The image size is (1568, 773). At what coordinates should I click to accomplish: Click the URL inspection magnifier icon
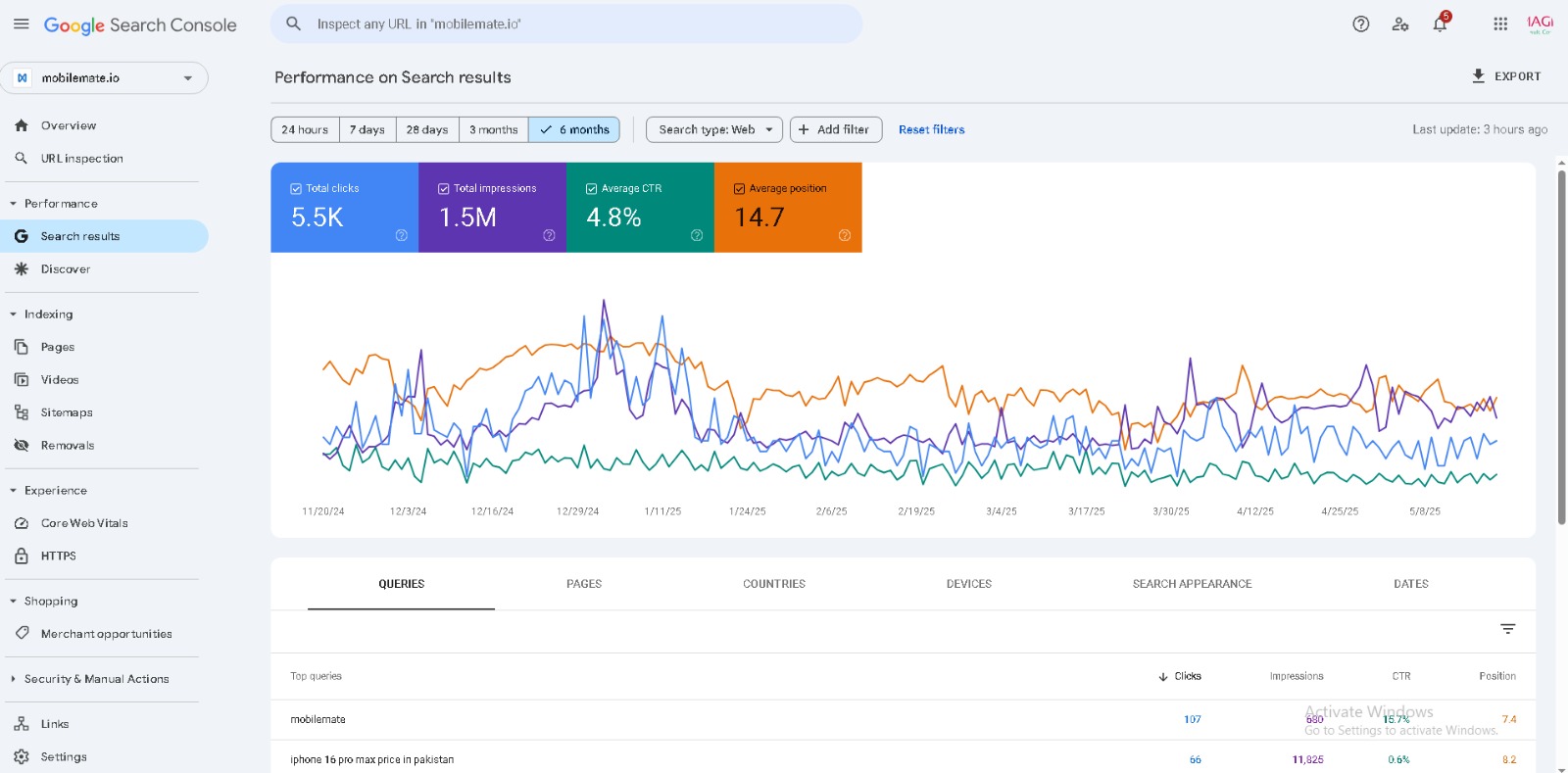pyautogui.click(x=22, y=158)
